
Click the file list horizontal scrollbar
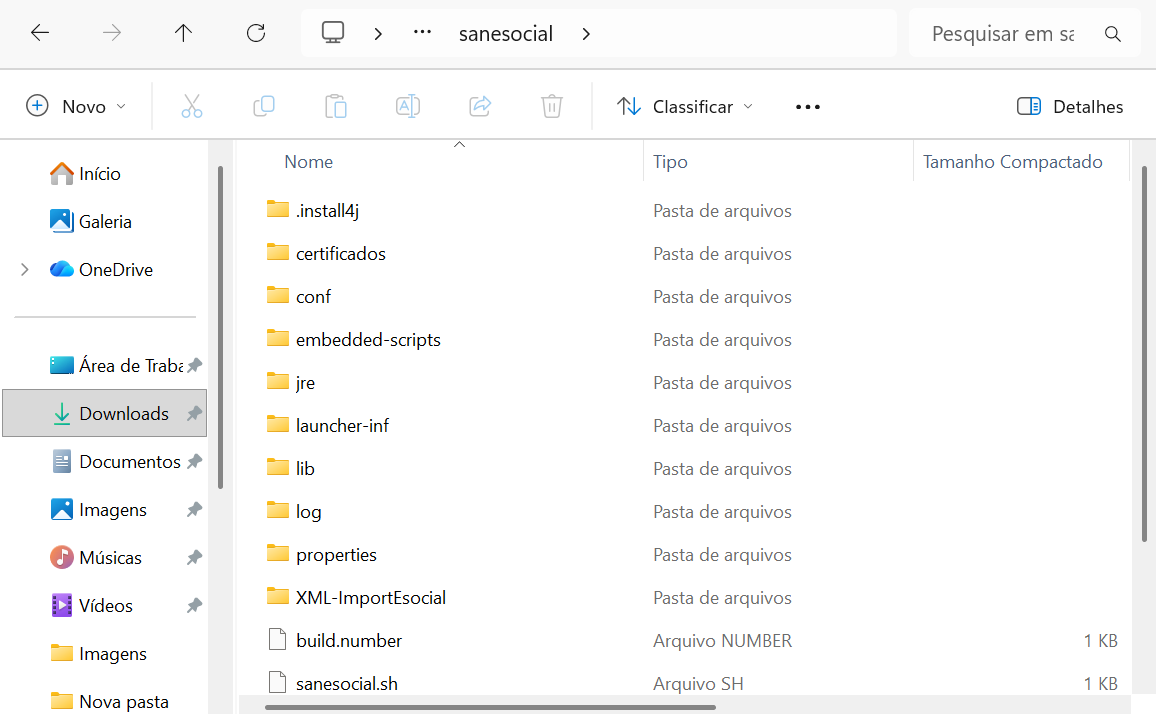click(x=490, y=707)
